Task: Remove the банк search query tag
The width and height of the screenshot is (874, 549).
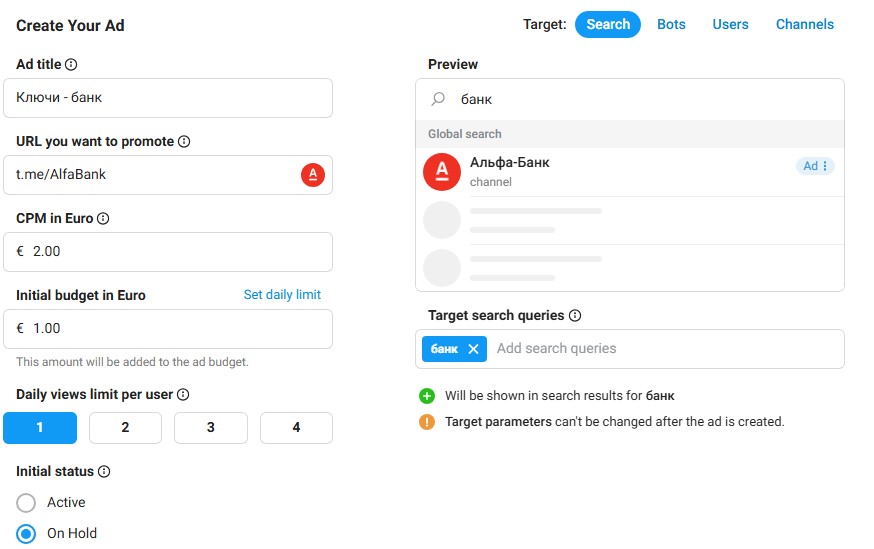Action: (x=474, y=349)
